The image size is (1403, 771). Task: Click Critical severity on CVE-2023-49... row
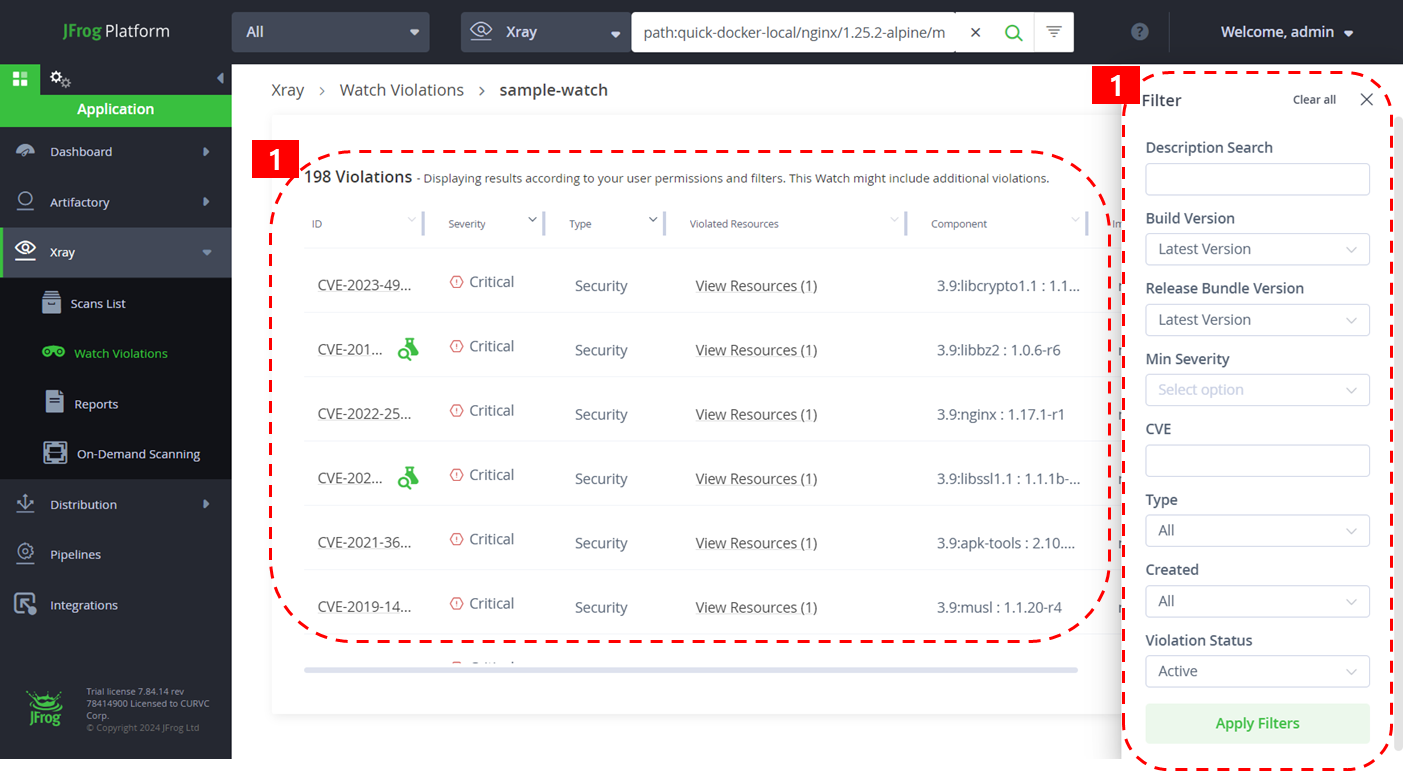[x=482, y=282]
